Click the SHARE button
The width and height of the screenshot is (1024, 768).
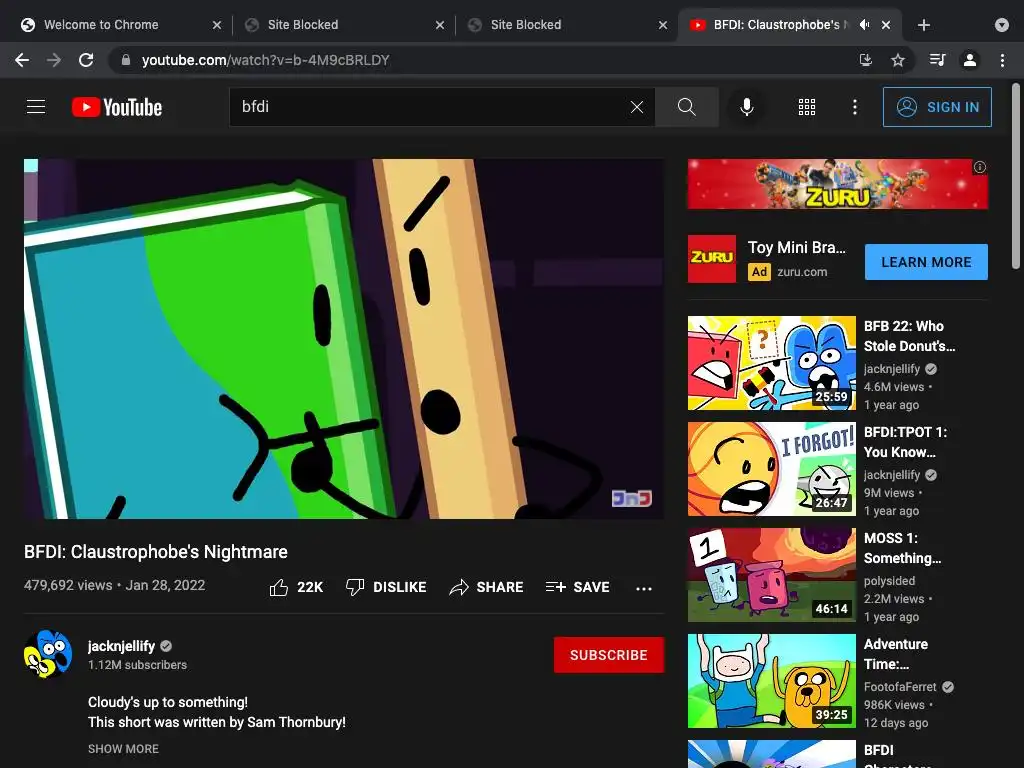(x=487, y=587)
